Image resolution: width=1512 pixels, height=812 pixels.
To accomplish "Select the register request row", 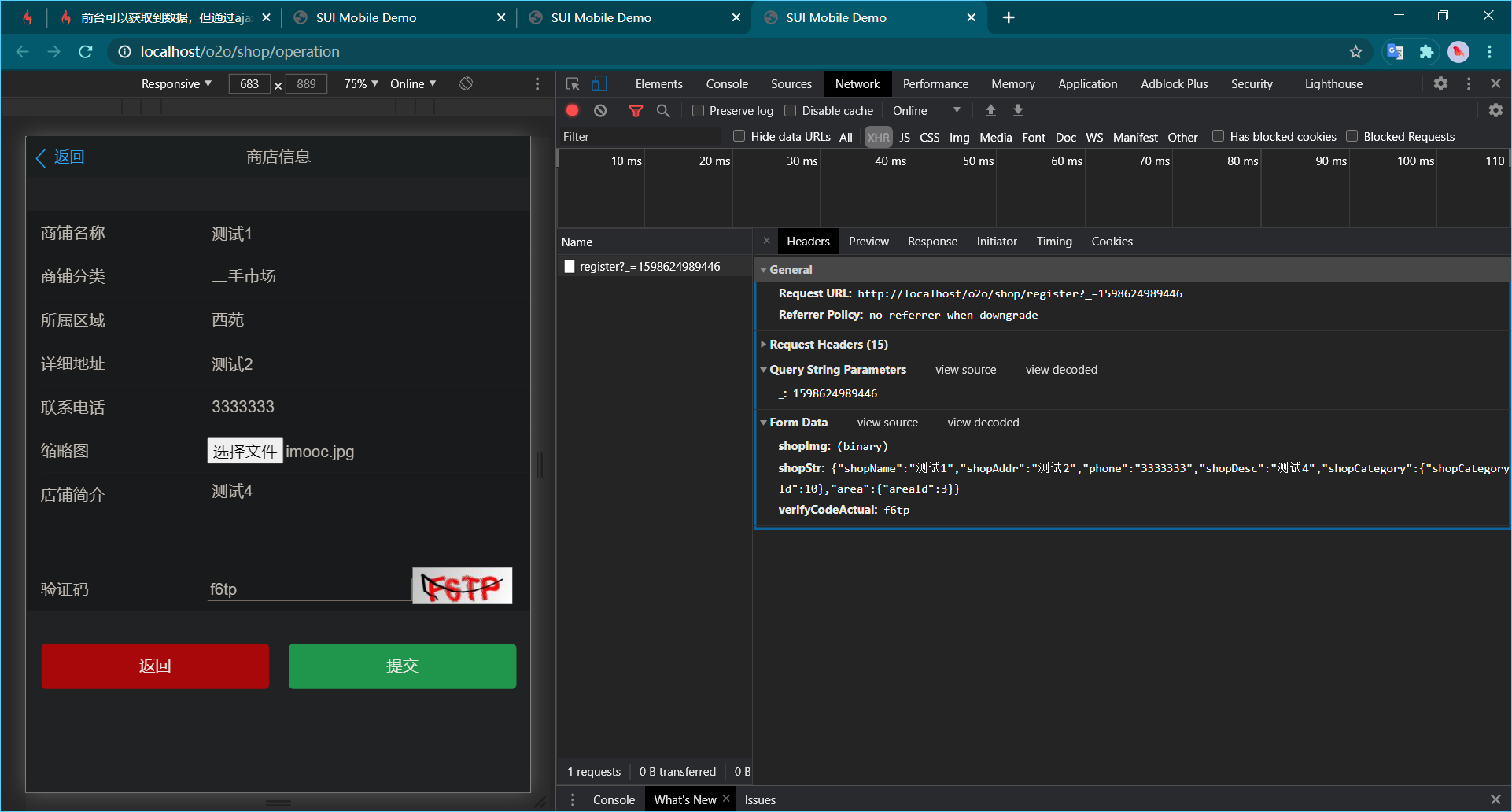I will pyautogui.click(x=655, y=266).
